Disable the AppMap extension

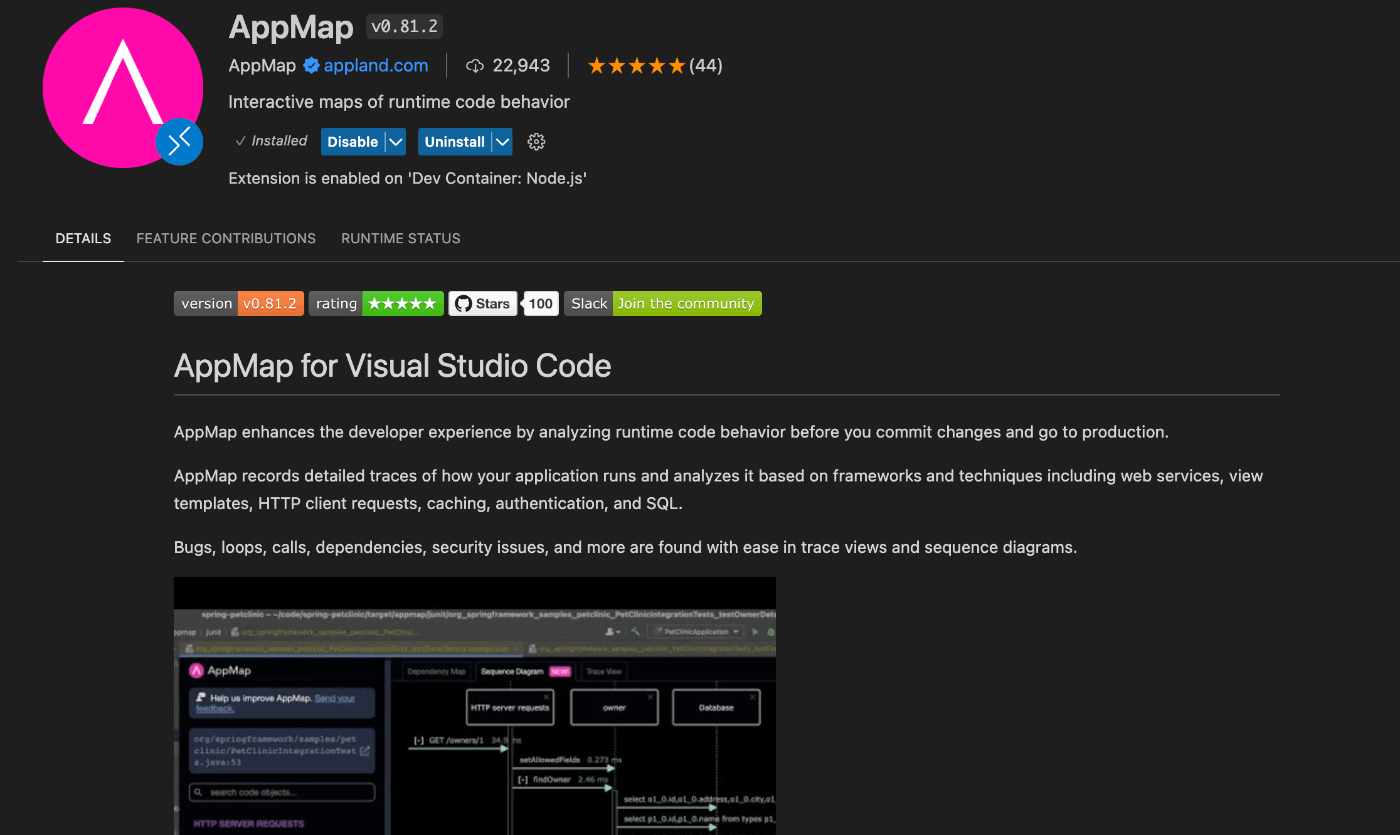click(x=353, y=142)
